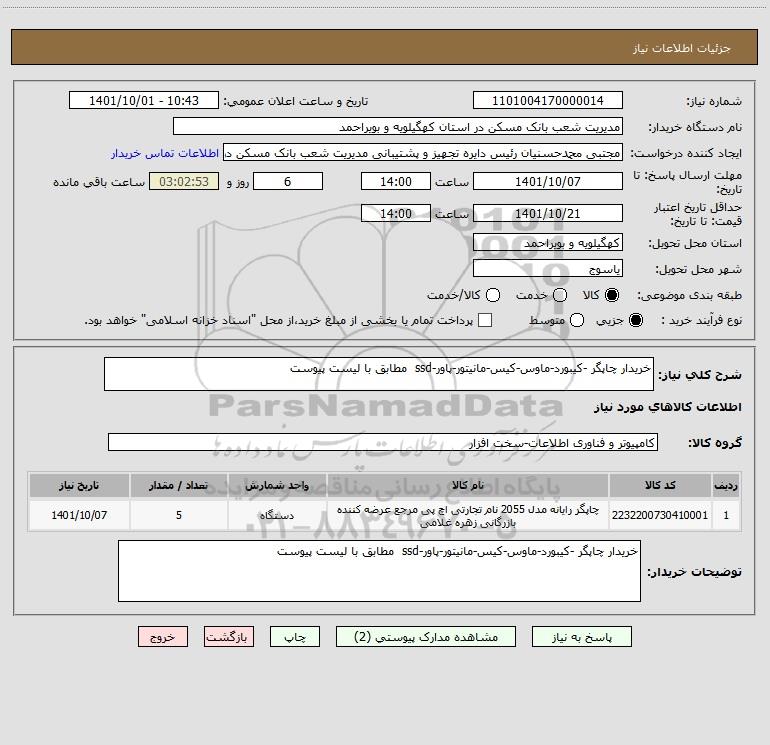Click the تعداد / مقدار column header

click(179, 485)
